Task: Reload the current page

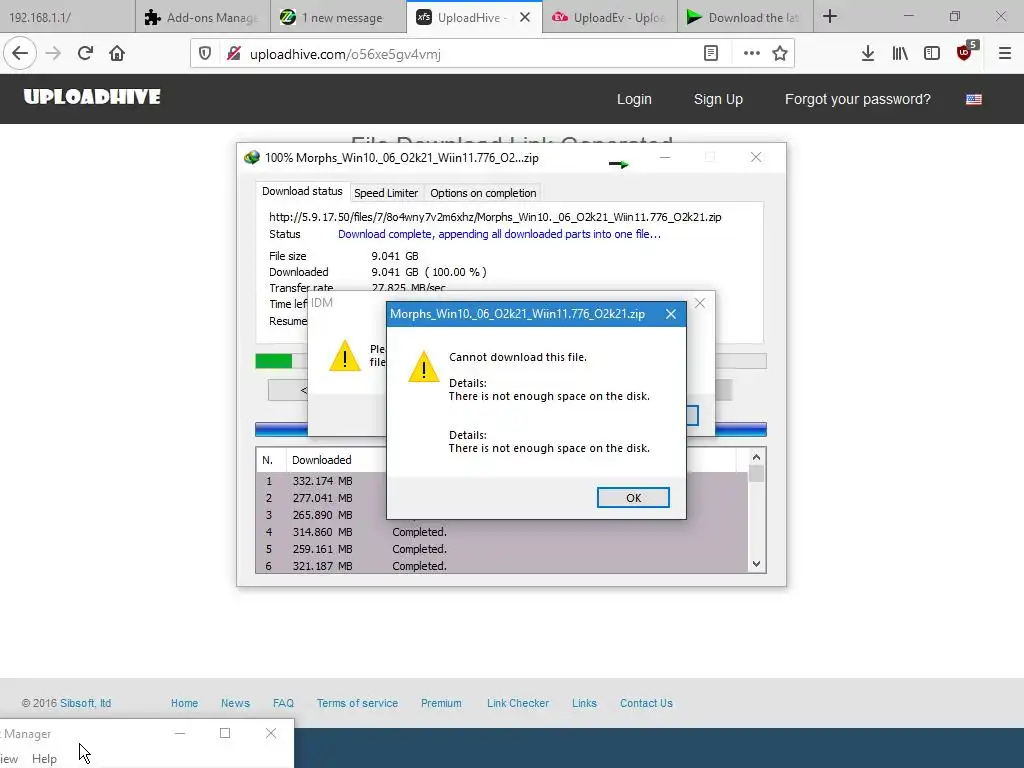Action: (85, 54)
